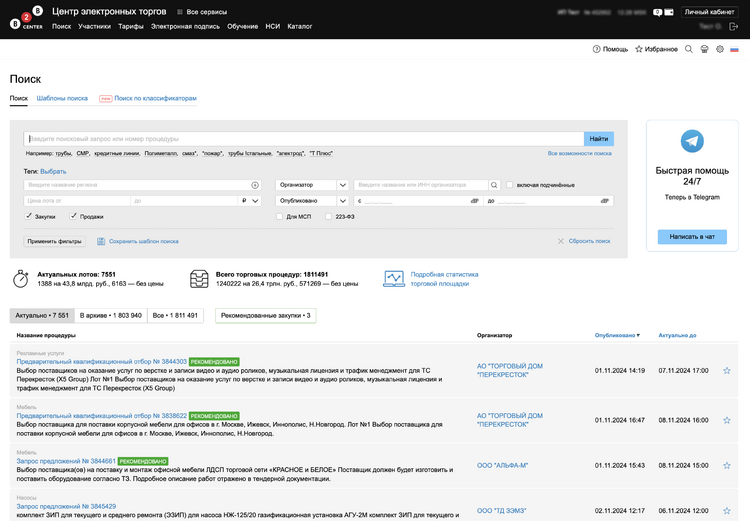The width and height of the screenshot is (750, 521).
Task: Click the Telegram logo icon
Action: pos(692,141)
